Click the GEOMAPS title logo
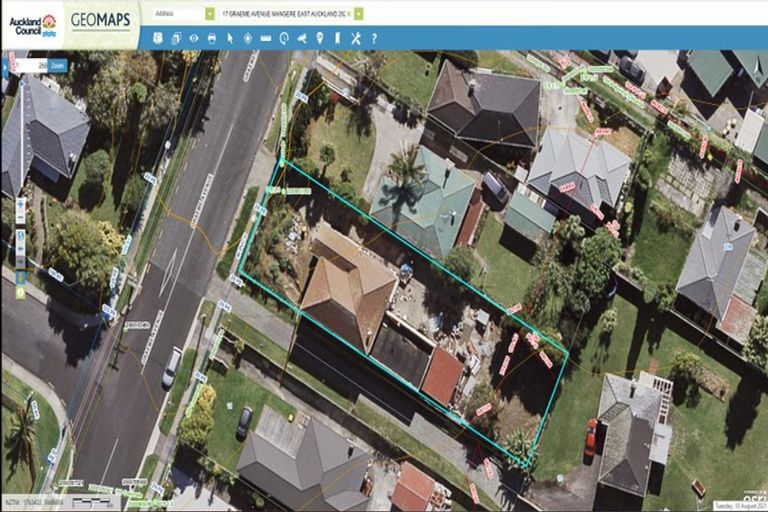768x512 pixels. click(101, 20)
